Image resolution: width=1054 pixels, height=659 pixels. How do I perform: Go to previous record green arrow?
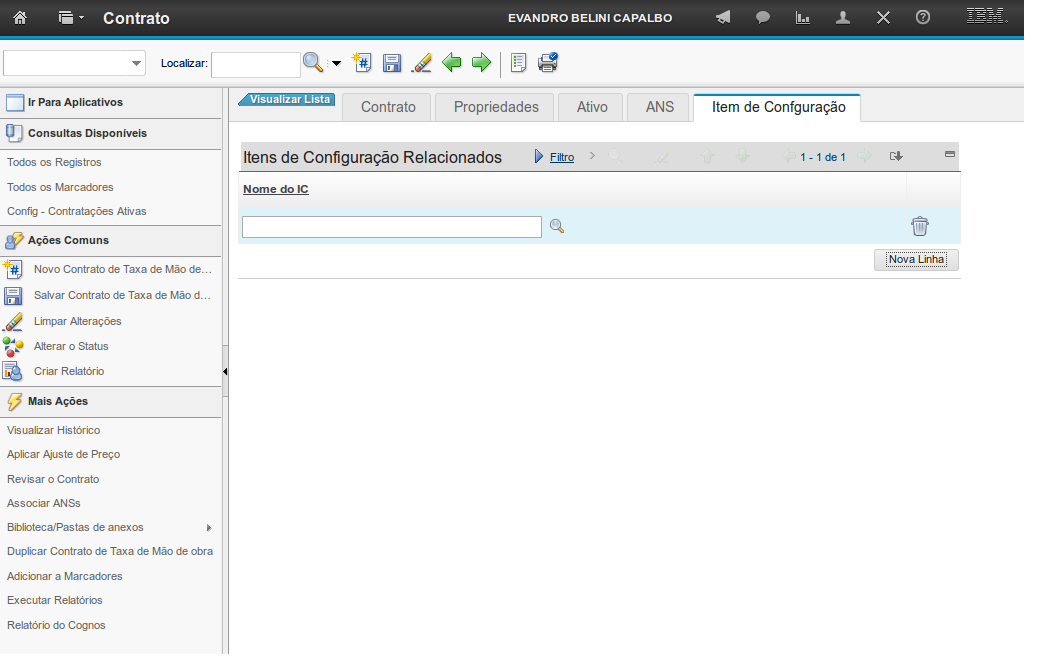click(x=452, y=63)
